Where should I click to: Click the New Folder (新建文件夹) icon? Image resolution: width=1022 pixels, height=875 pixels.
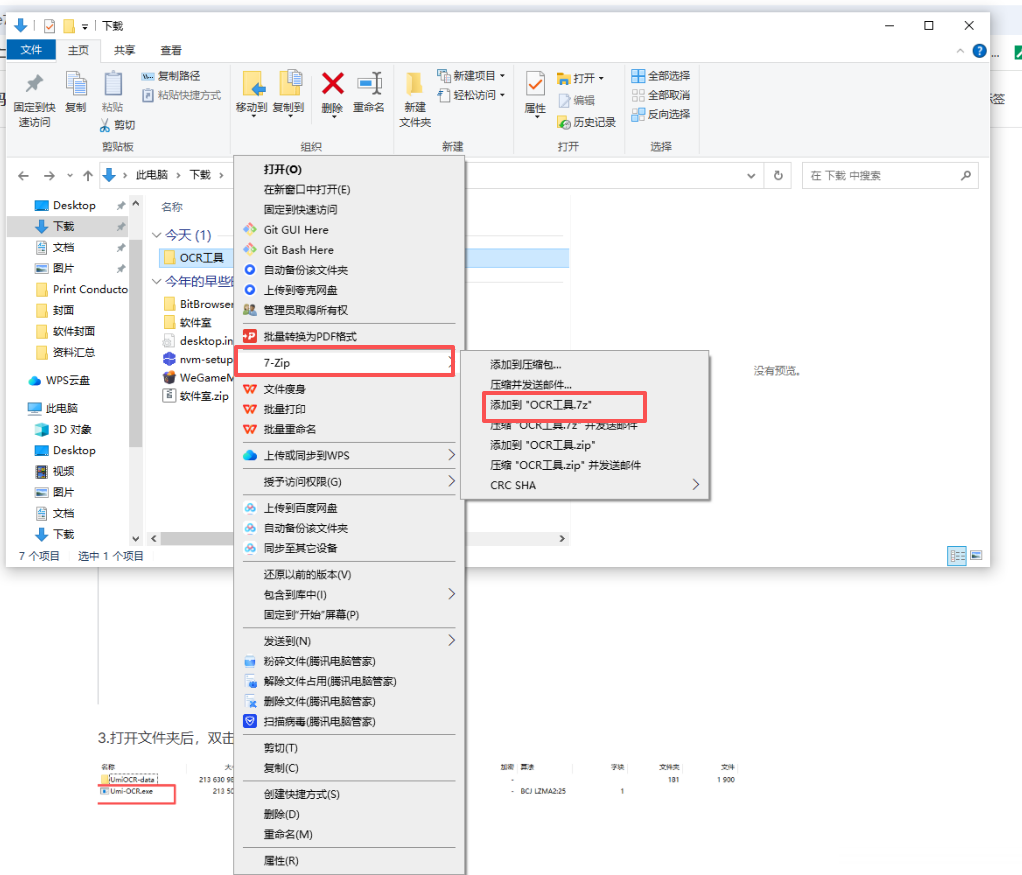point(415,93)
